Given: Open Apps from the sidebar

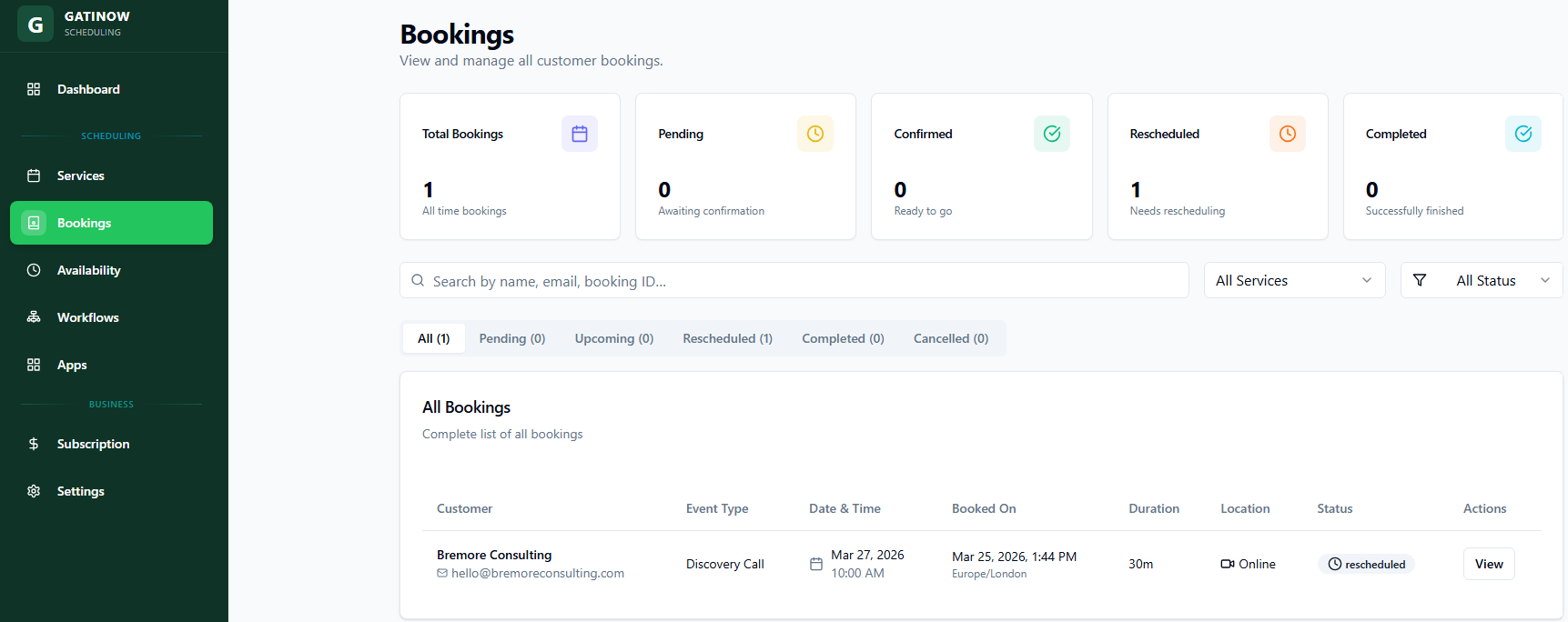Looking at the screenshot, I should point(111,365).
